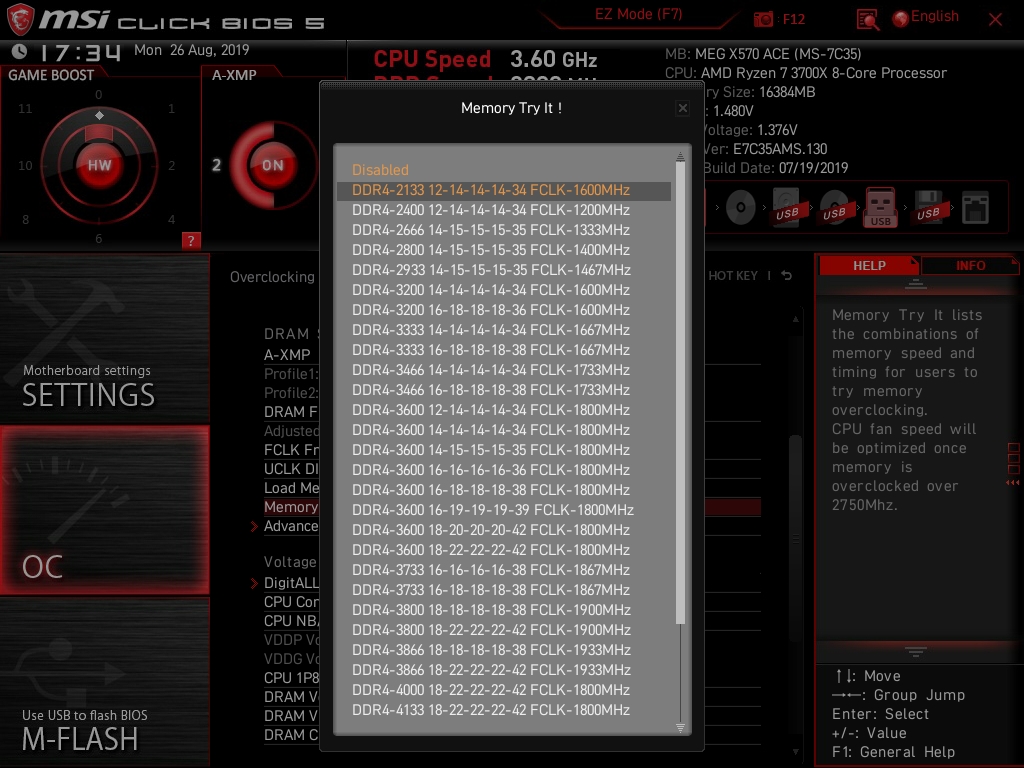
Task: Click the A-XMP setting row in Overclocking
Action: tap(511, 355)
